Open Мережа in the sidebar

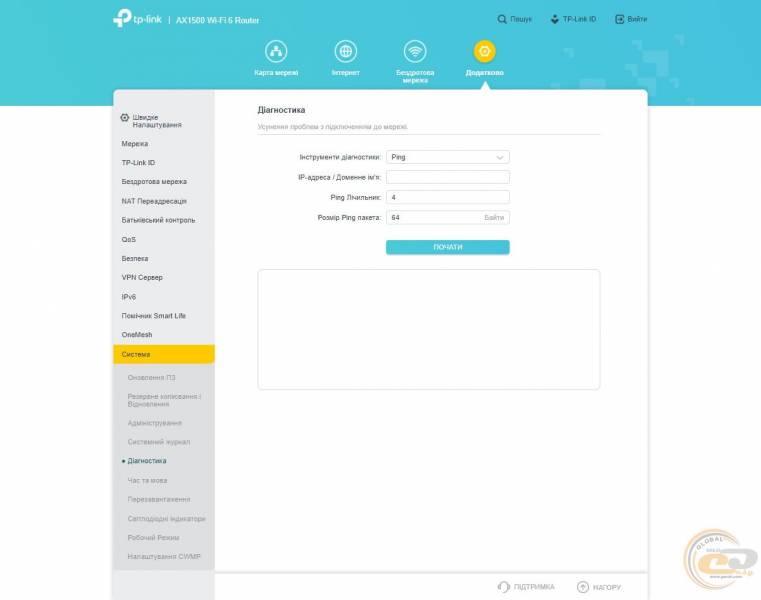135,144
